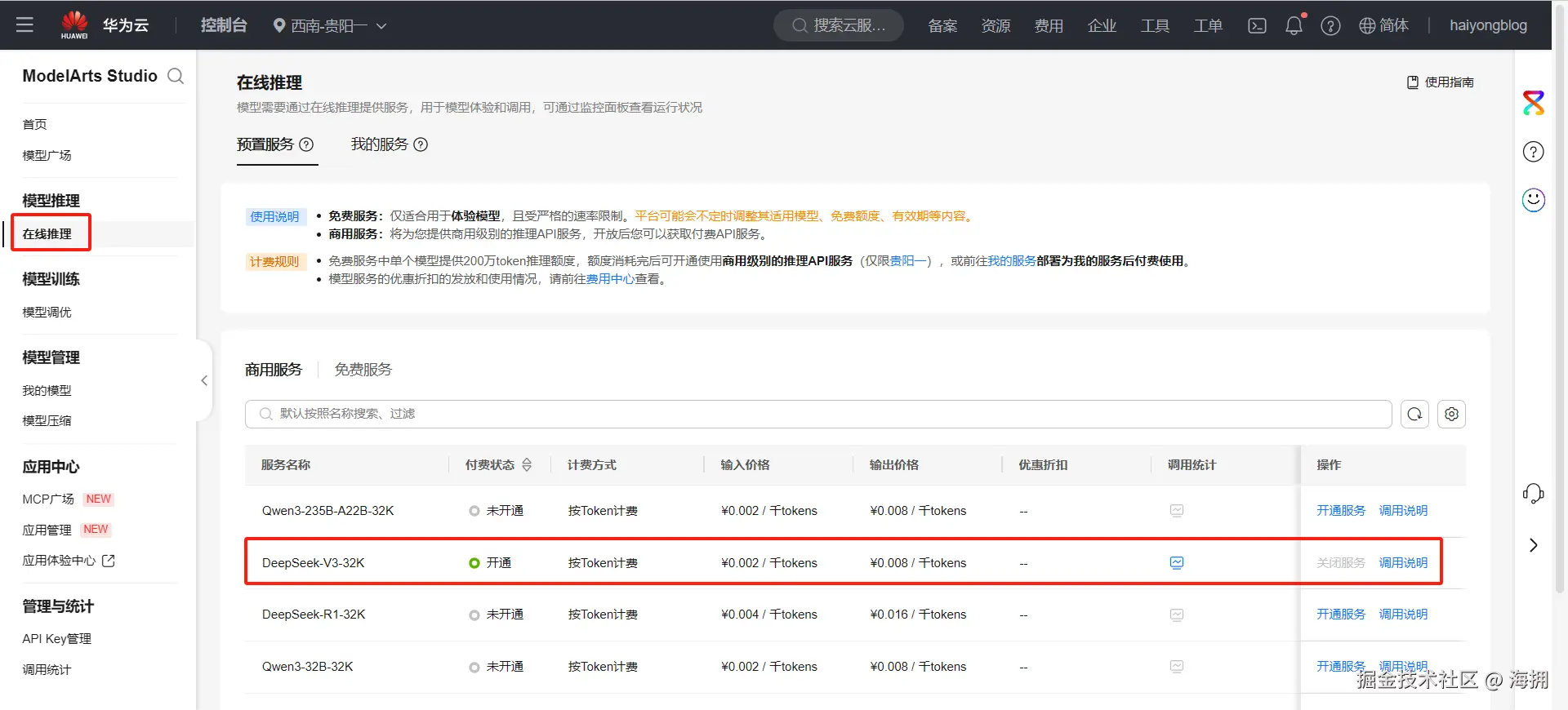Open the 工单 top menu
Image resolution: width=1568 pixels, height=710 pixels.
(x=1208, y=25)
